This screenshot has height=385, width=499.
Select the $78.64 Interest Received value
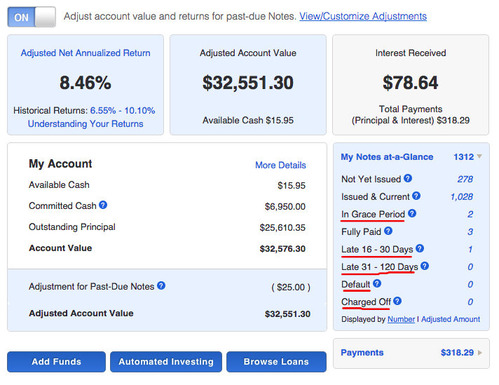click(410, 83)
